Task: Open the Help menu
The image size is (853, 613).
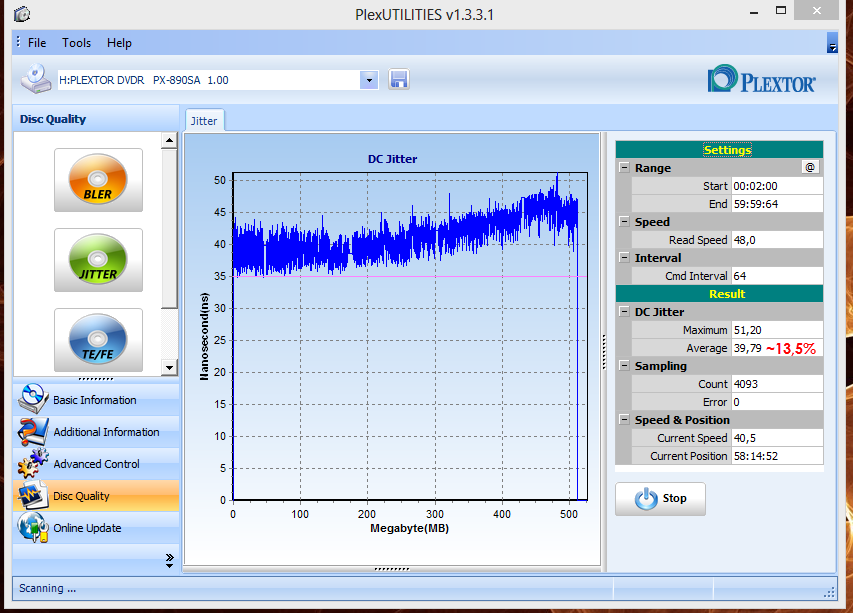Action: 119,43
